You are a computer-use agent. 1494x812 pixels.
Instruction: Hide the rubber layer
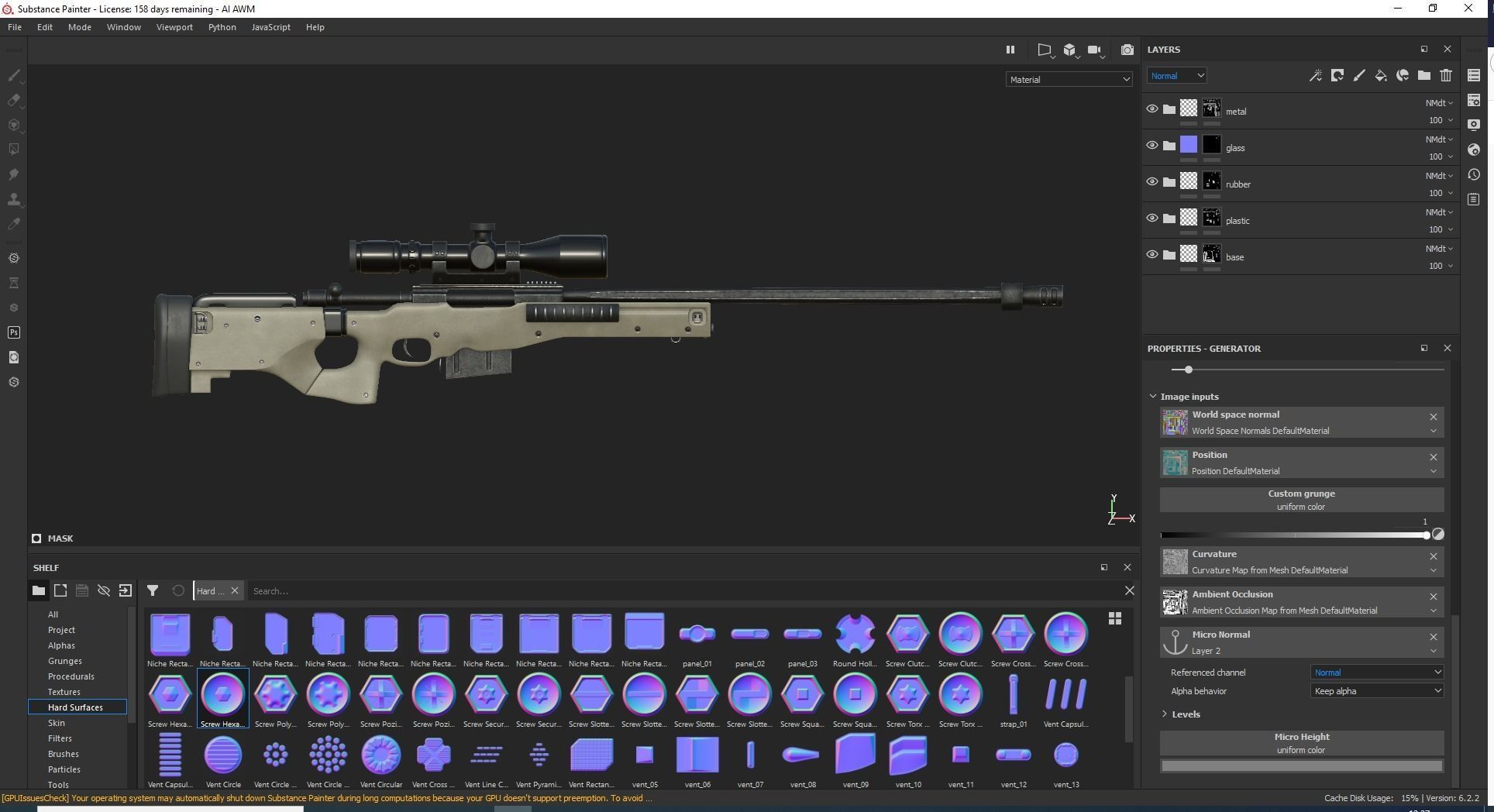[1152, 181]
